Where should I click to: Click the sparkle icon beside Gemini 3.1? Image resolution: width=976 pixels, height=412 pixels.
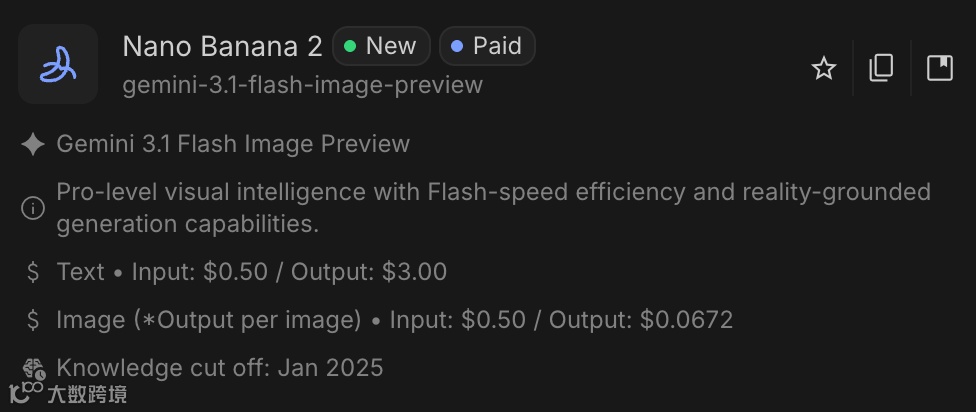(33, 144)
